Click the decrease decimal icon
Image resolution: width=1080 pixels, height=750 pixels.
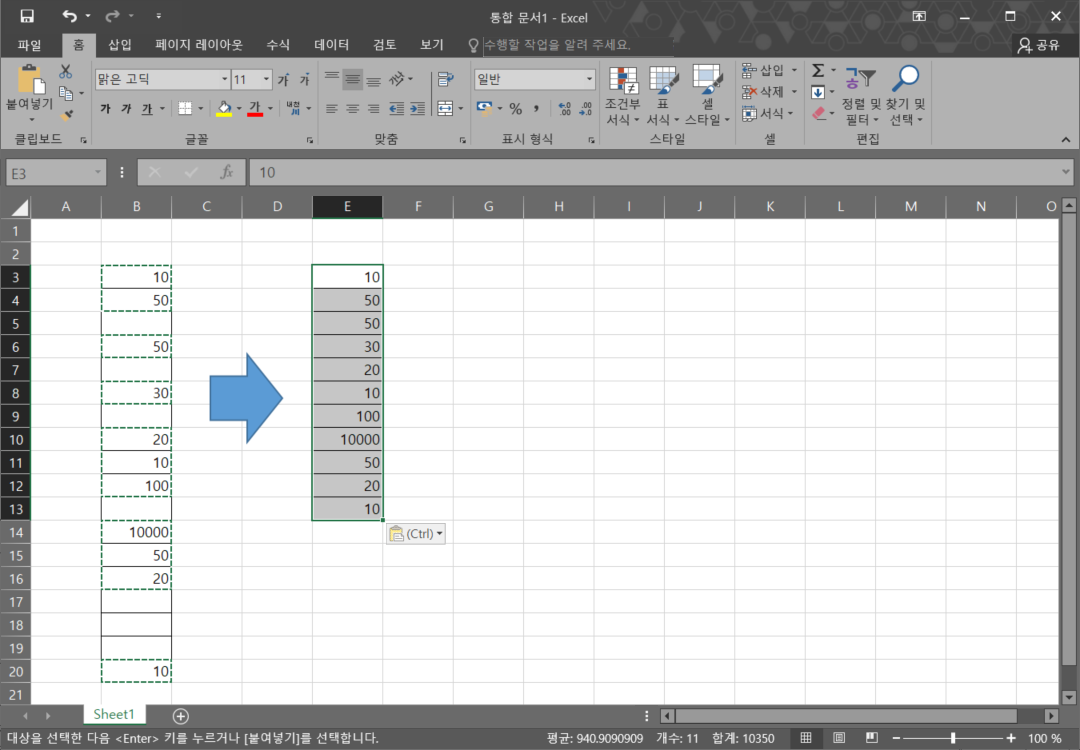pos(585,108)
